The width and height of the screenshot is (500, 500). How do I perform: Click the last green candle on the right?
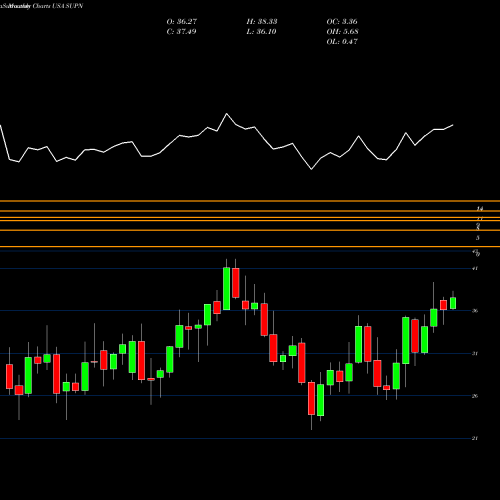click(453, 303)
